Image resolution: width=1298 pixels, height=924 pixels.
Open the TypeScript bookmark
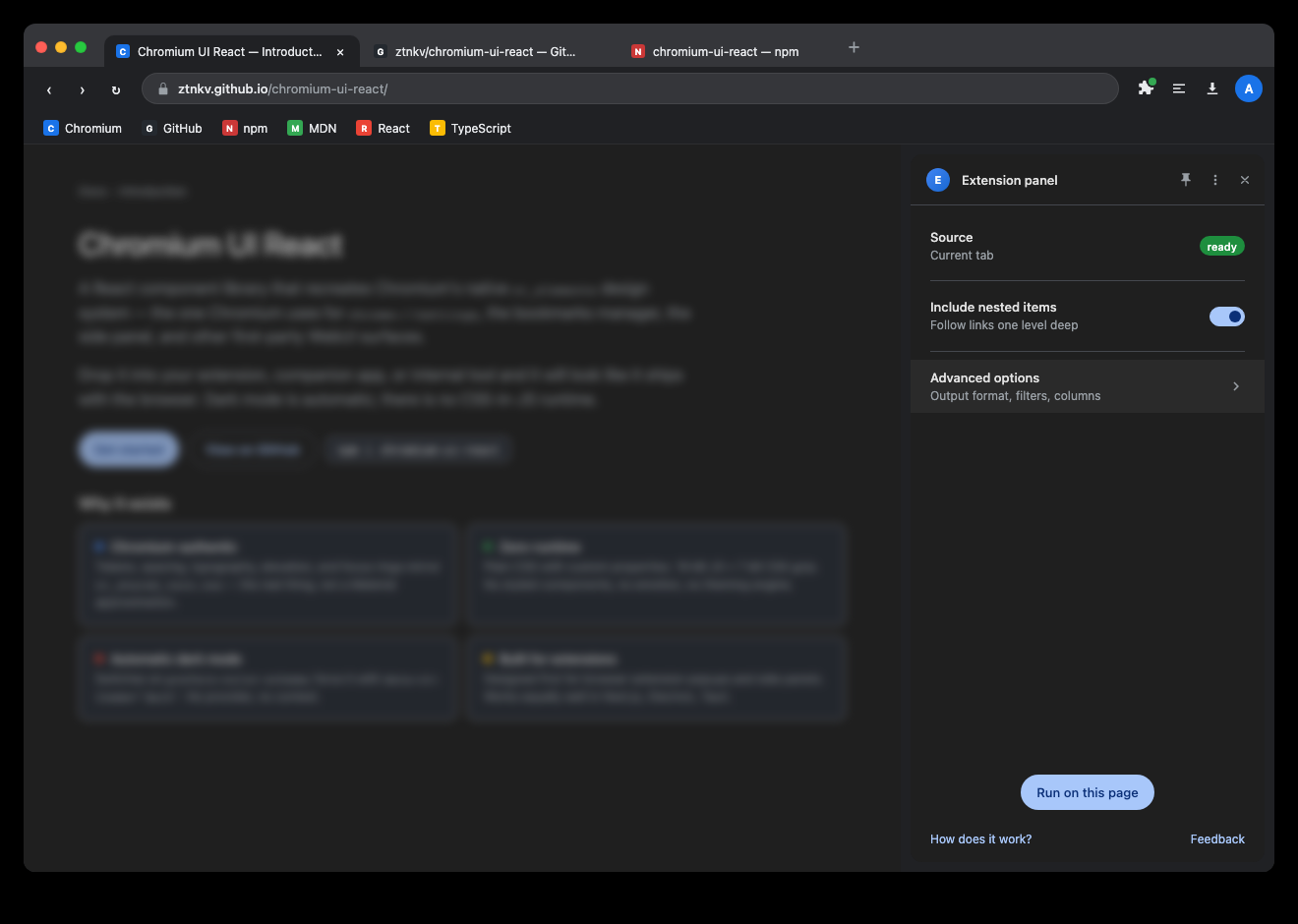470,128
